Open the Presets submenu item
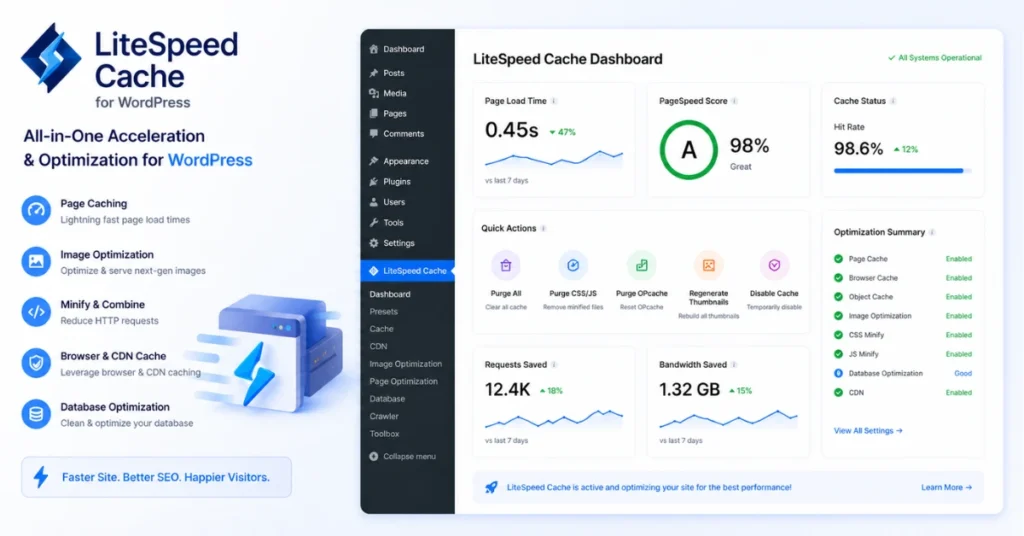 [383, 311]
